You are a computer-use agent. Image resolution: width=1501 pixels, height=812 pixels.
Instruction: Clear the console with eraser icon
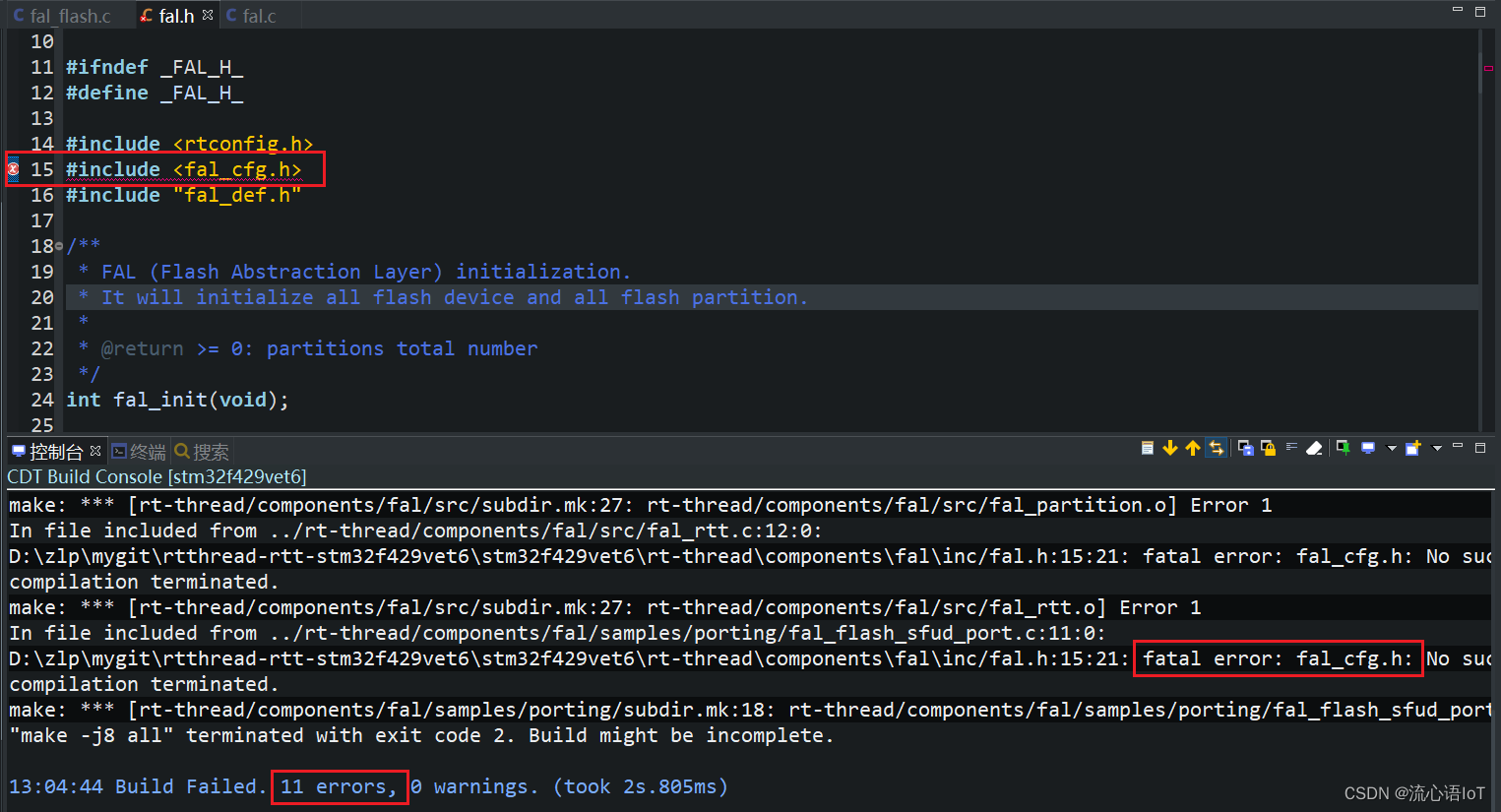tap(1314, 448)
